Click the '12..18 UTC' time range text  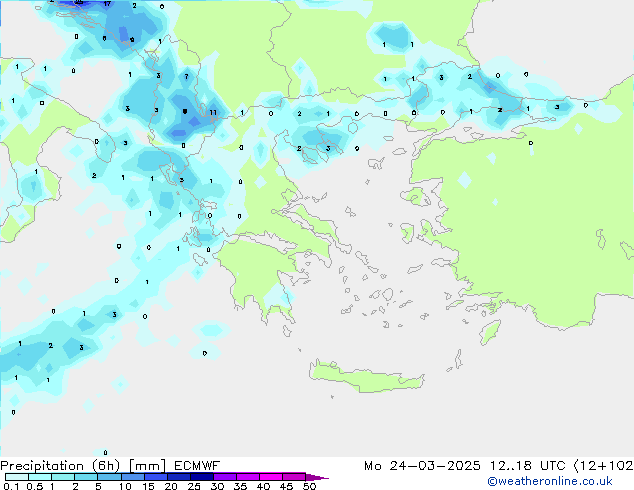(x=528, y=466)
